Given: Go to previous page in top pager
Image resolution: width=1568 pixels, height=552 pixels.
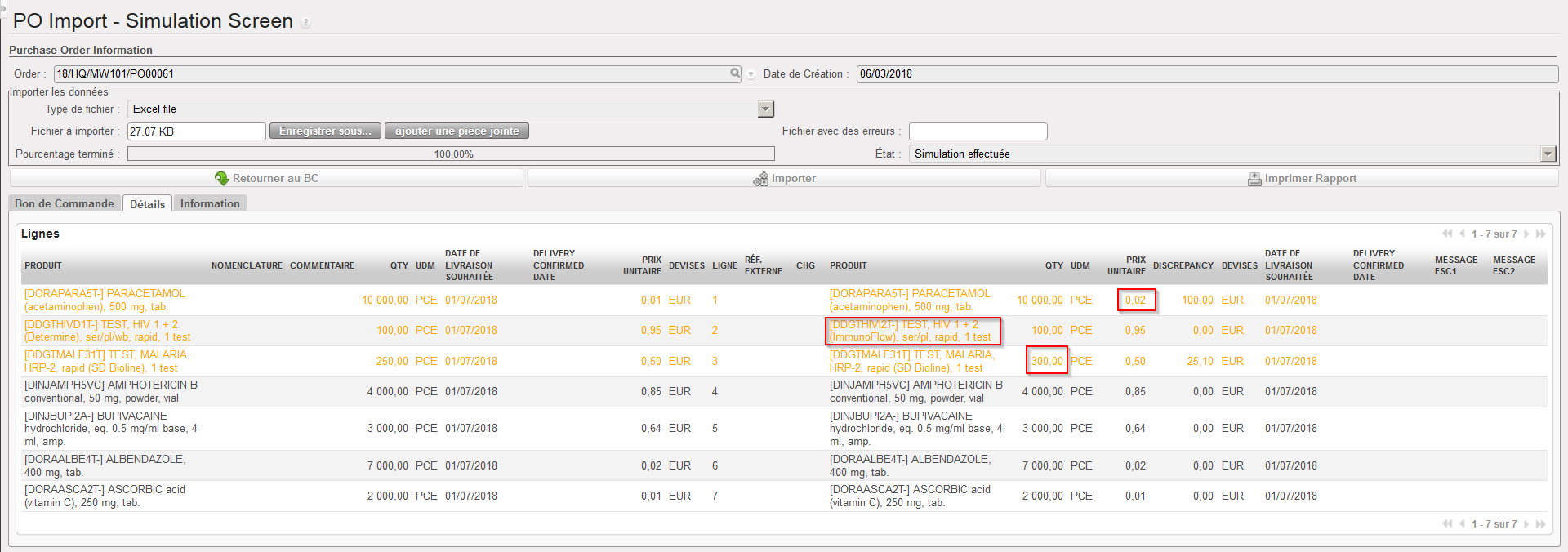Looking at the screenshot, I should (1462, 234).
